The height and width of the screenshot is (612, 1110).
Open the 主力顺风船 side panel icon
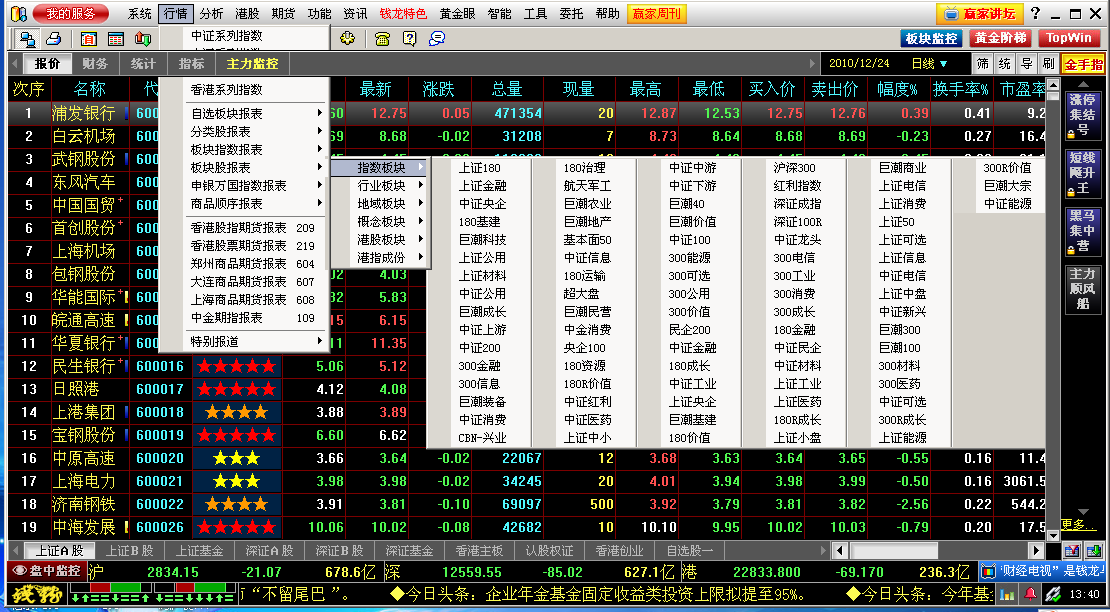(x=1083, y=290)
